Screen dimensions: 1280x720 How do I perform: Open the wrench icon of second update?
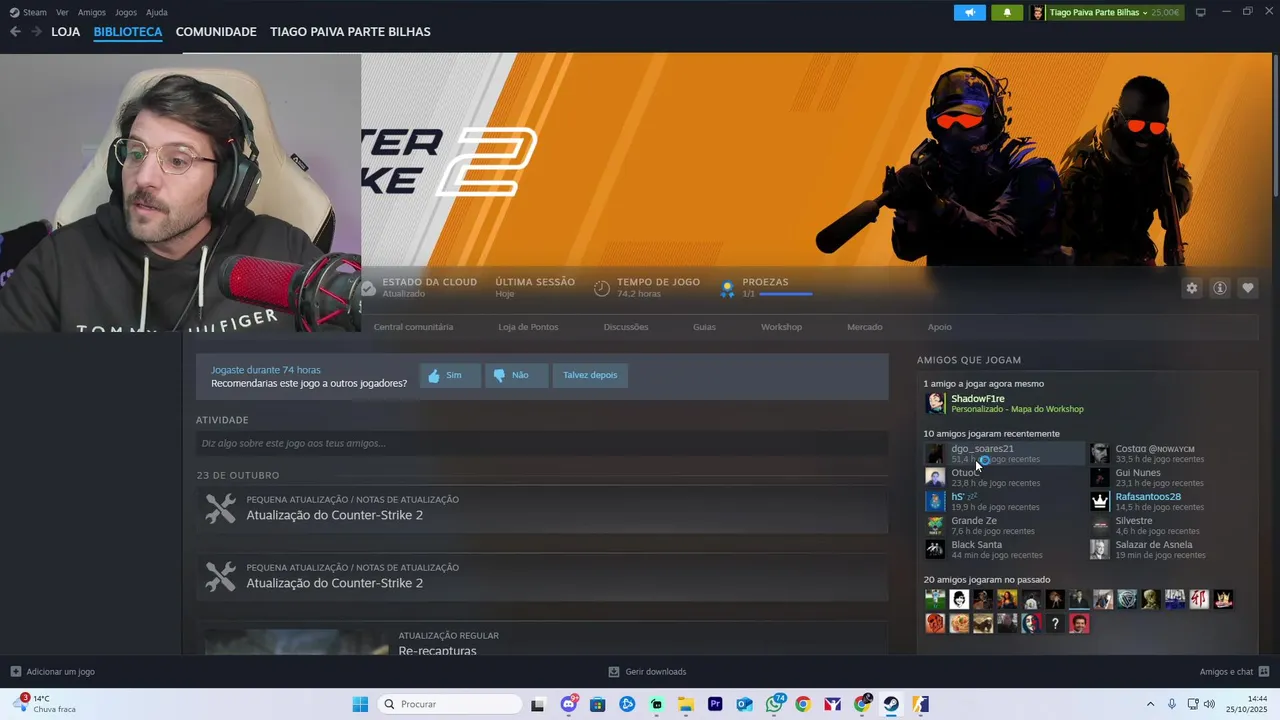click(220, 576)
